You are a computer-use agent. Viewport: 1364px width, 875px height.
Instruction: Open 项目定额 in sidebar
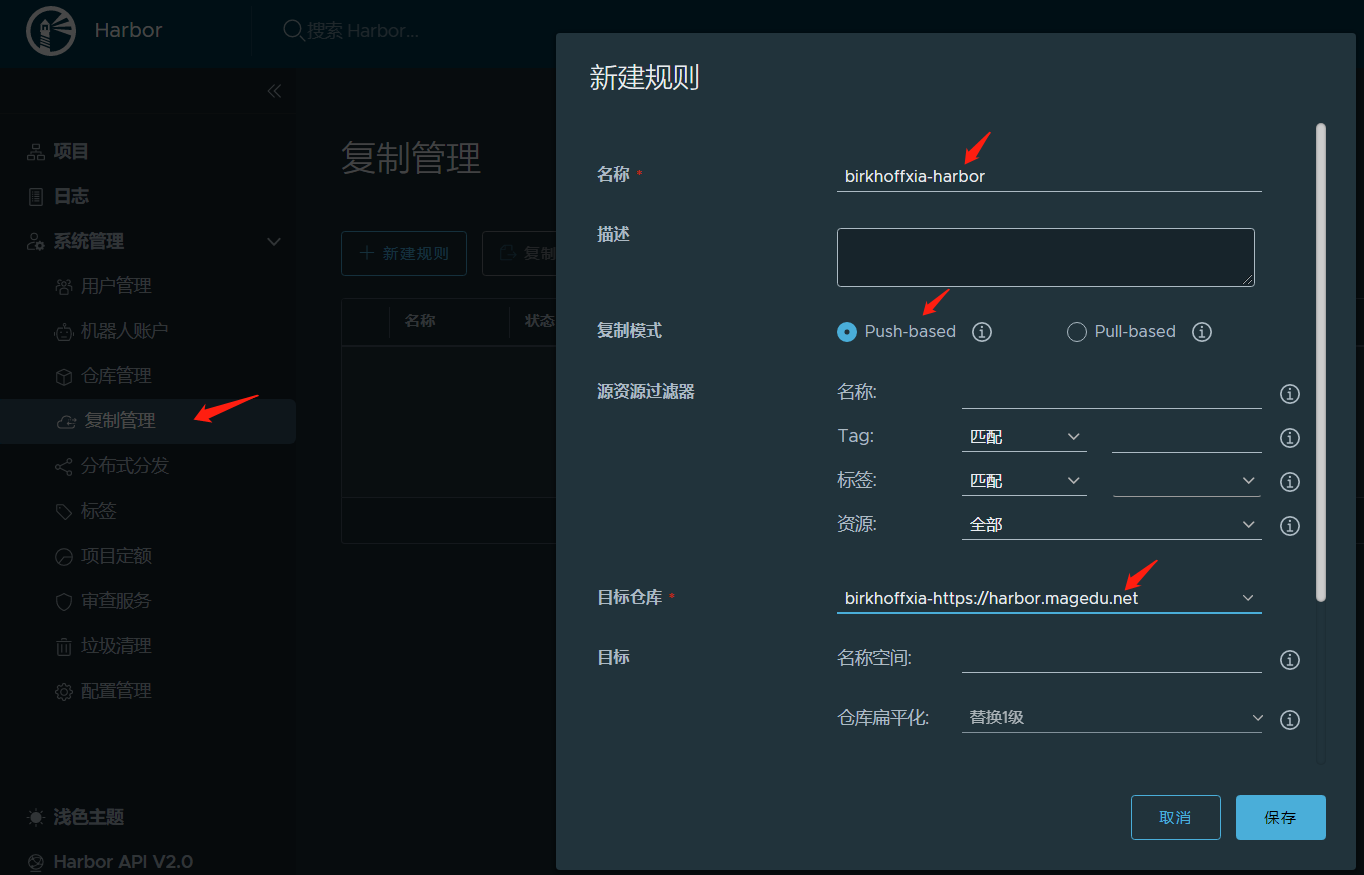[x=116, y=556]
